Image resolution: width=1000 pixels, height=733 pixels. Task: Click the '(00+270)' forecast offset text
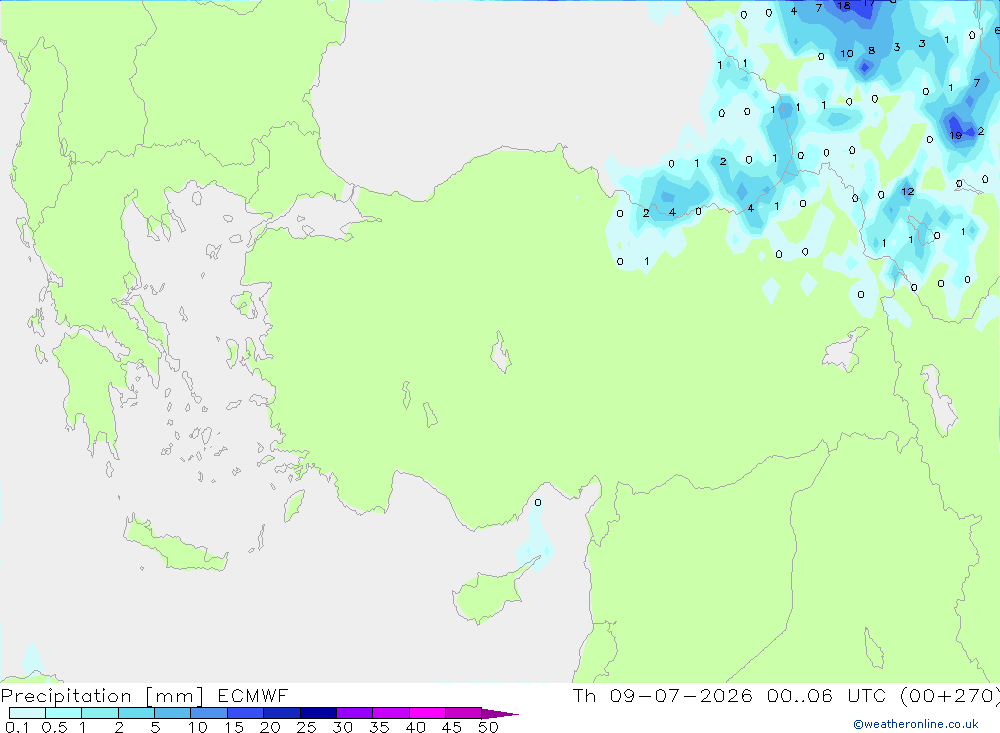(x=950, y=695)
